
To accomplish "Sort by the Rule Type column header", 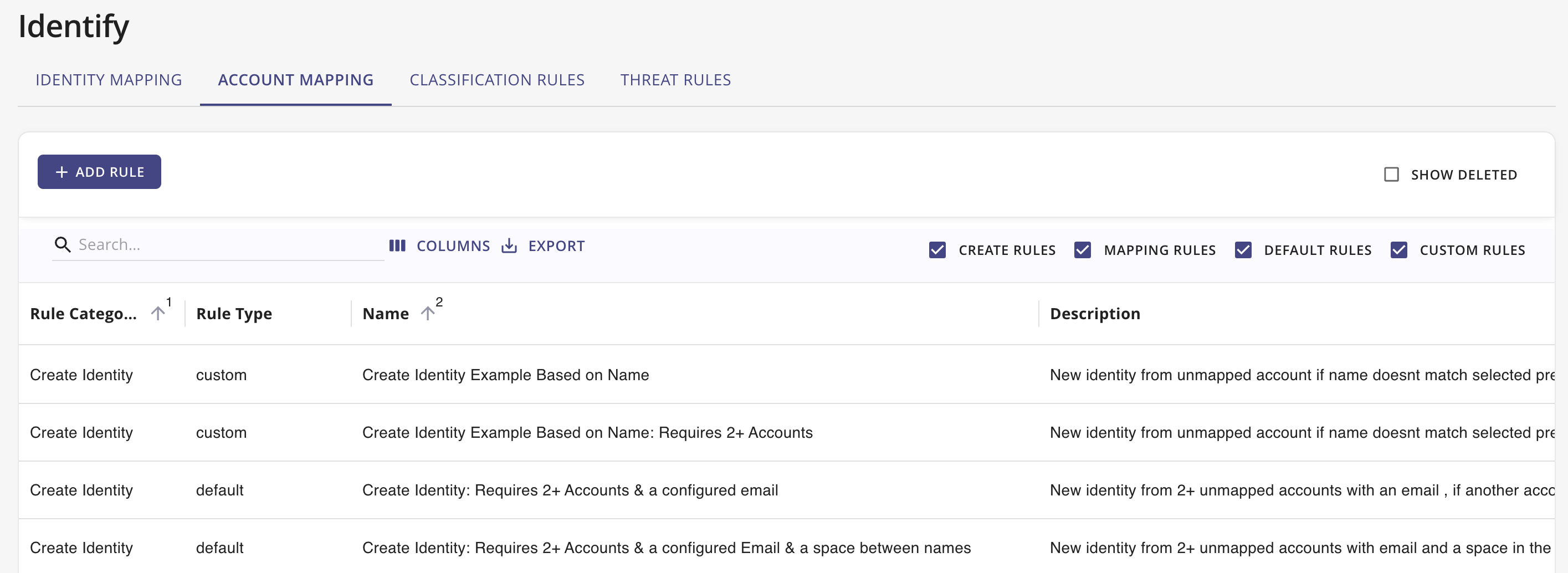I will tap(234, 314).
